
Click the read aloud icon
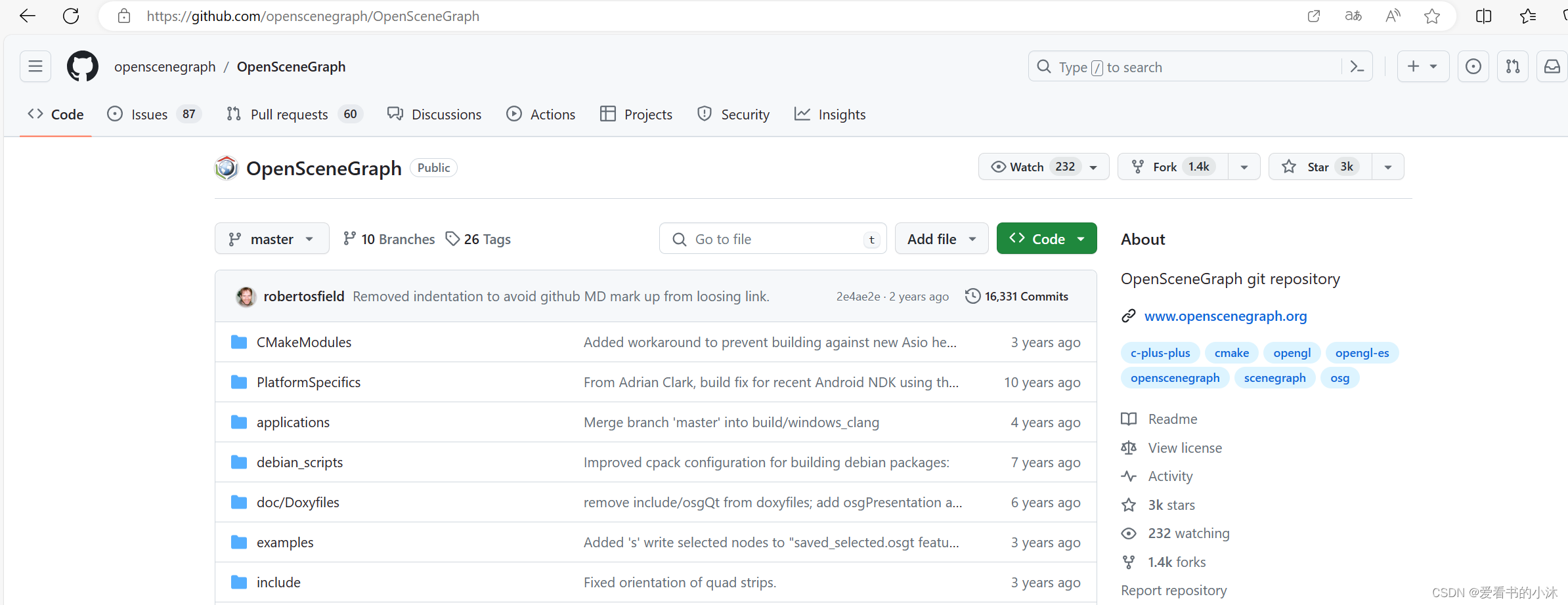tap(1393, 16)
